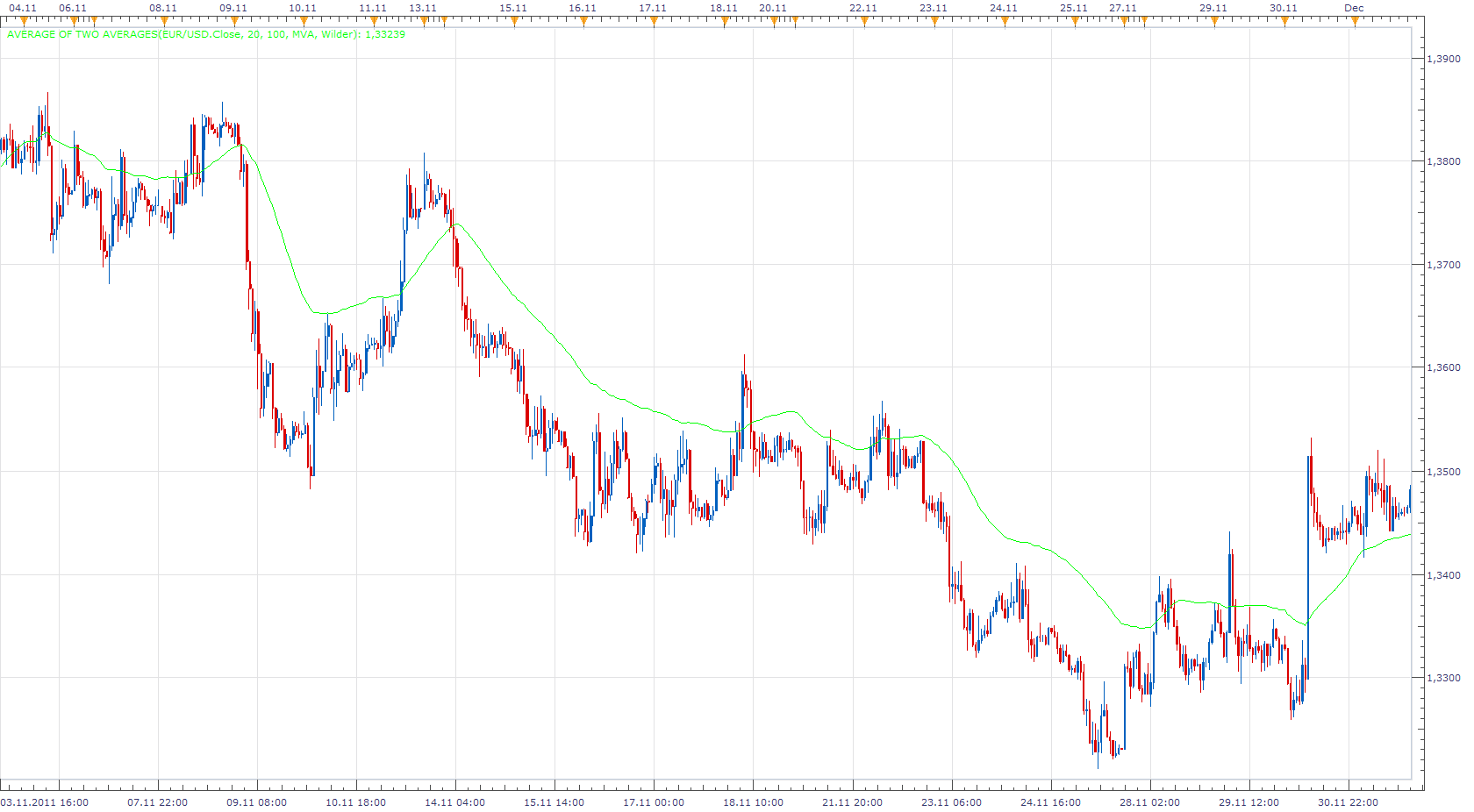Select the 17.11 orange session marker
The height and width of the screenshot is (812, 1474).
tap(654, 21)
